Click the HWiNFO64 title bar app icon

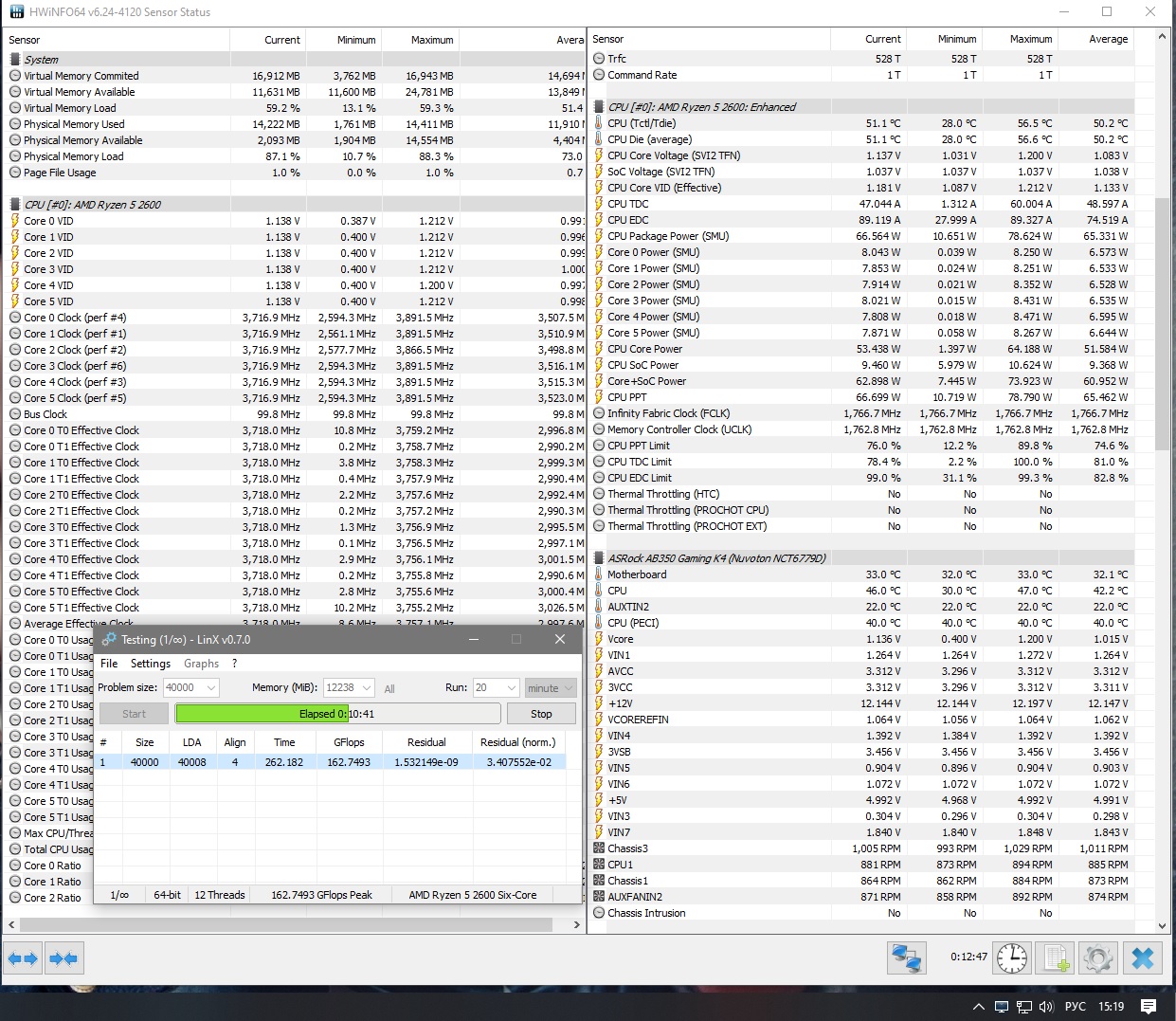(16, 12)
